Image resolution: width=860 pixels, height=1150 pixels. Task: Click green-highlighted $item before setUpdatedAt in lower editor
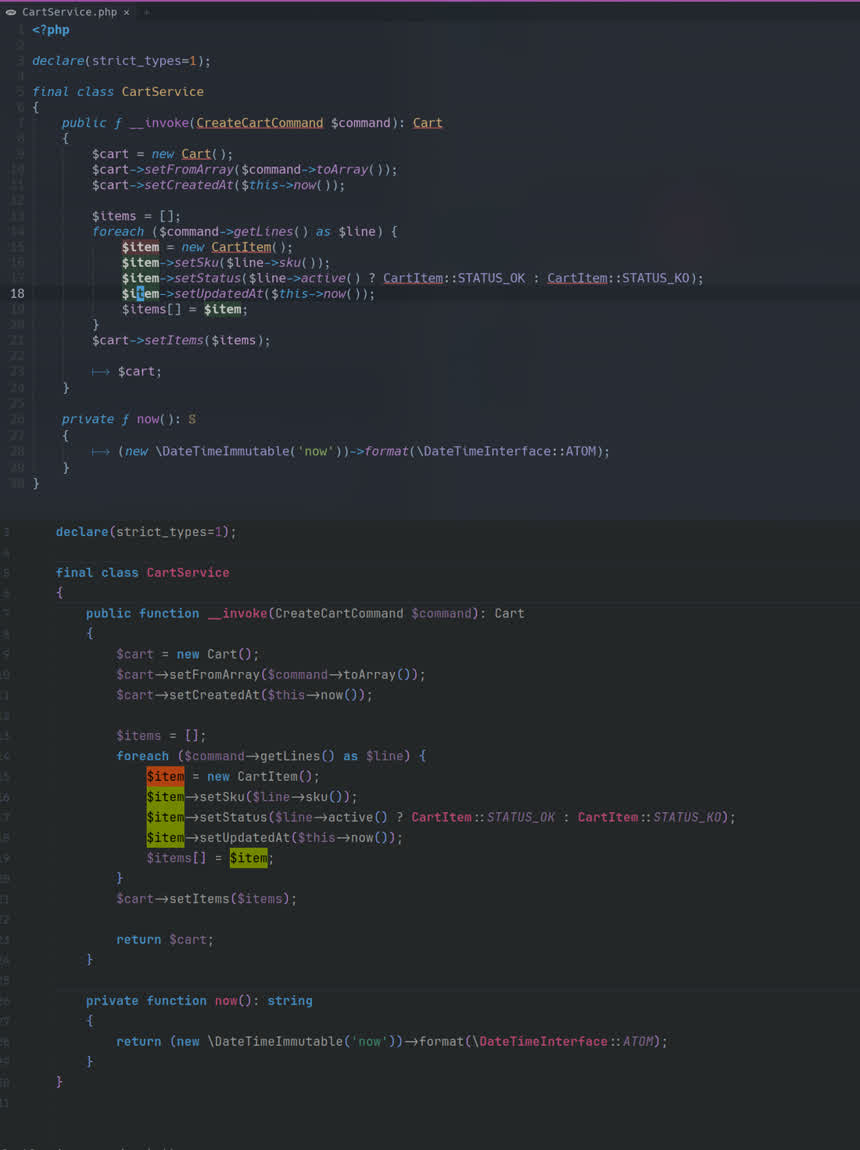click(x=165, y=838)
